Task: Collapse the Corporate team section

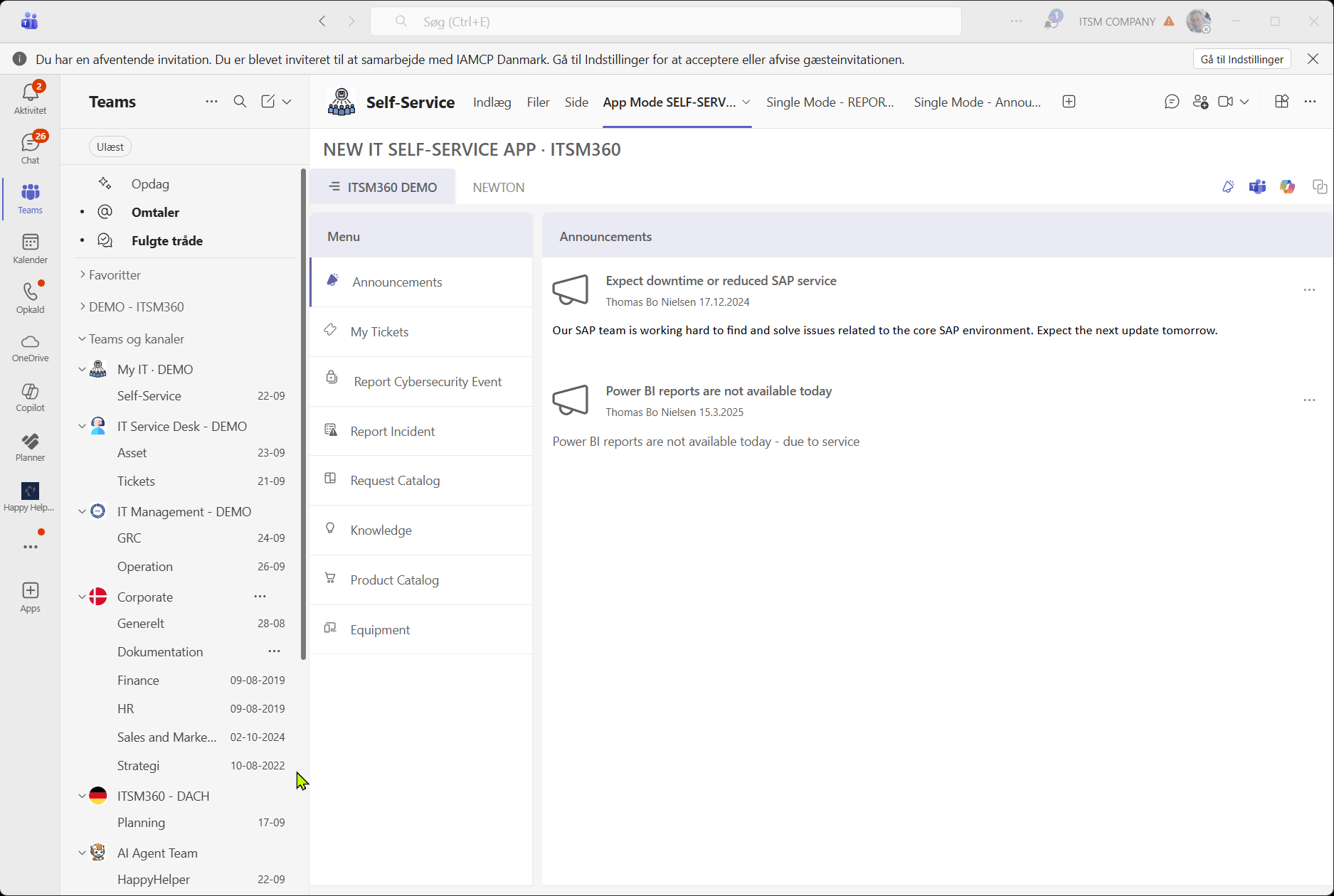Action: point(82,597)
